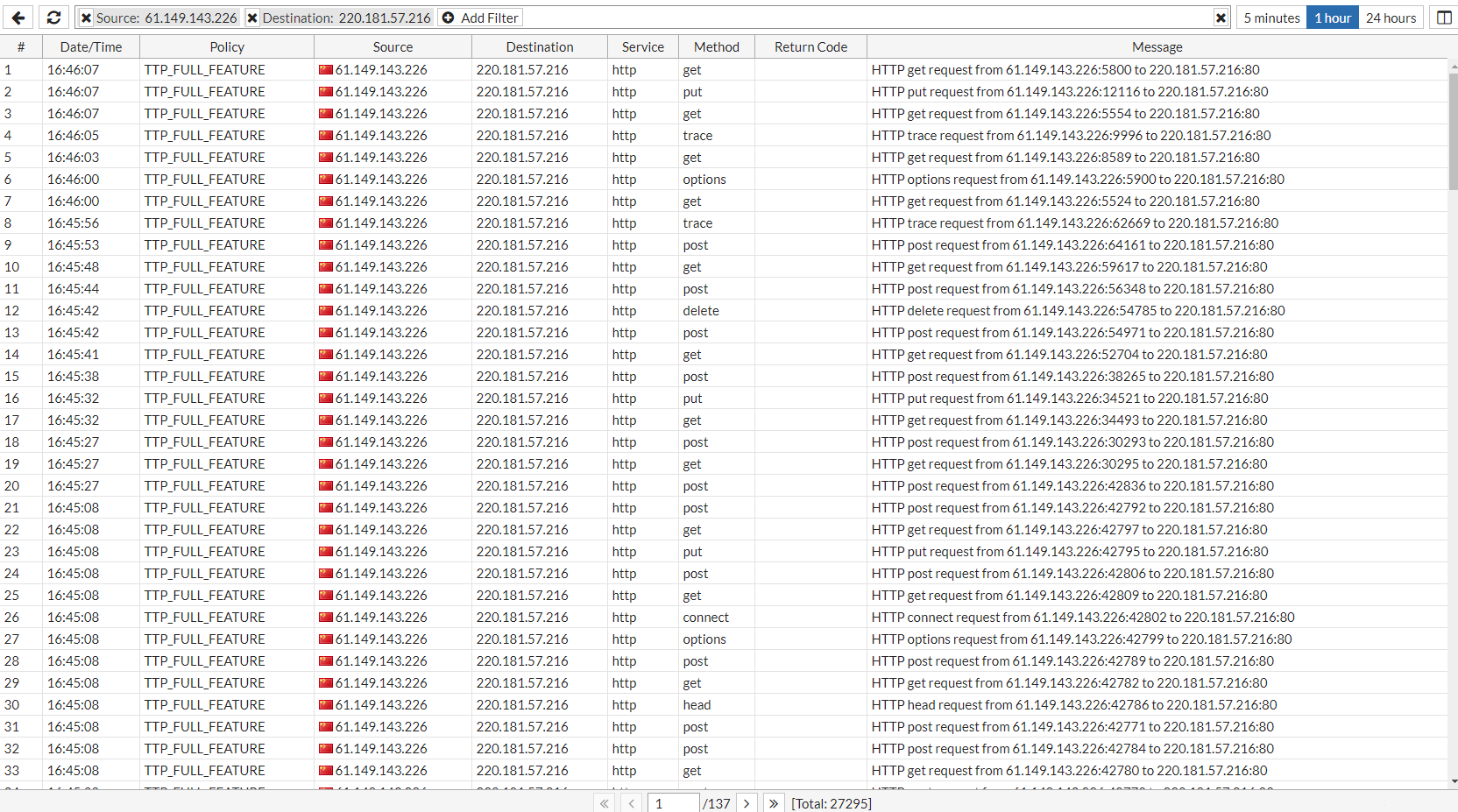The width and height of the screenshot is (1458, 812).
Task: Click the Destination: 220.181.57.216 filter tag
Action: pyautogui.click(x=339, y=18)
